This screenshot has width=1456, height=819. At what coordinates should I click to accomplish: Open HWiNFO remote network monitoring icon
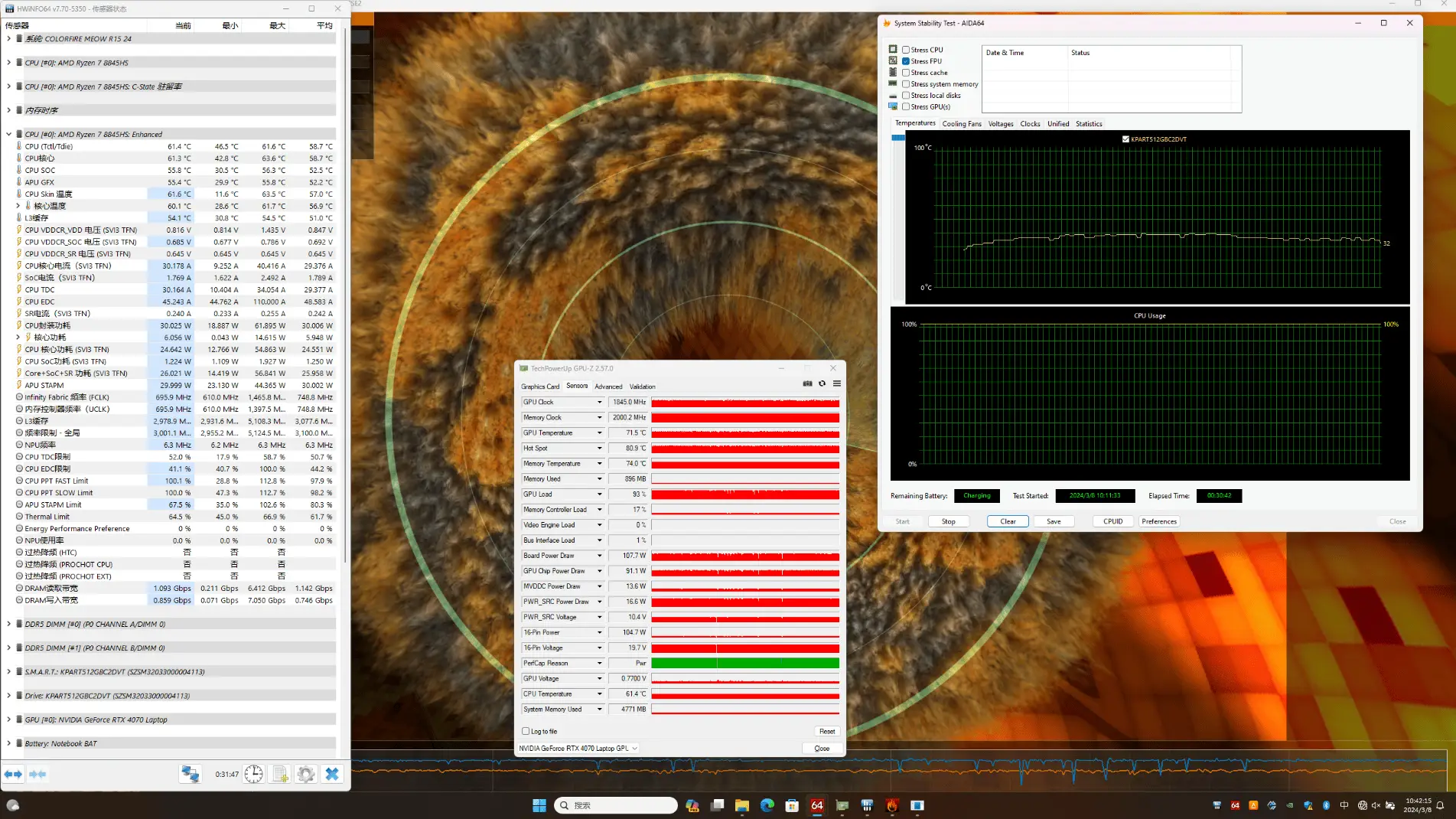click(x=190, y=774)
